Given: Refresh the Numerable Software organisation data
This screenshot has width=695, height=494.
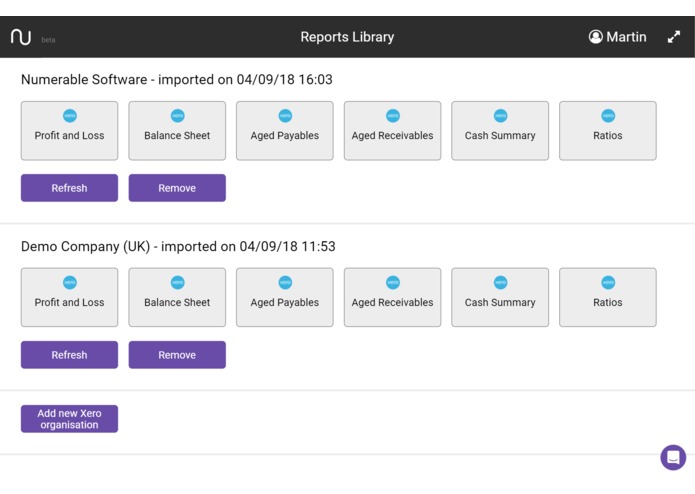Looking at the screenshot, I should [x=69, y=188].
